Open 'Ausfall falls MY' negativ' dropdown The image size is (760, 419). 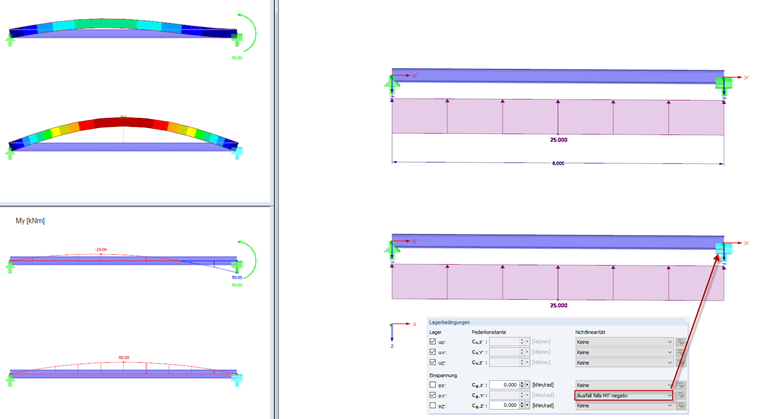[624, 396]
